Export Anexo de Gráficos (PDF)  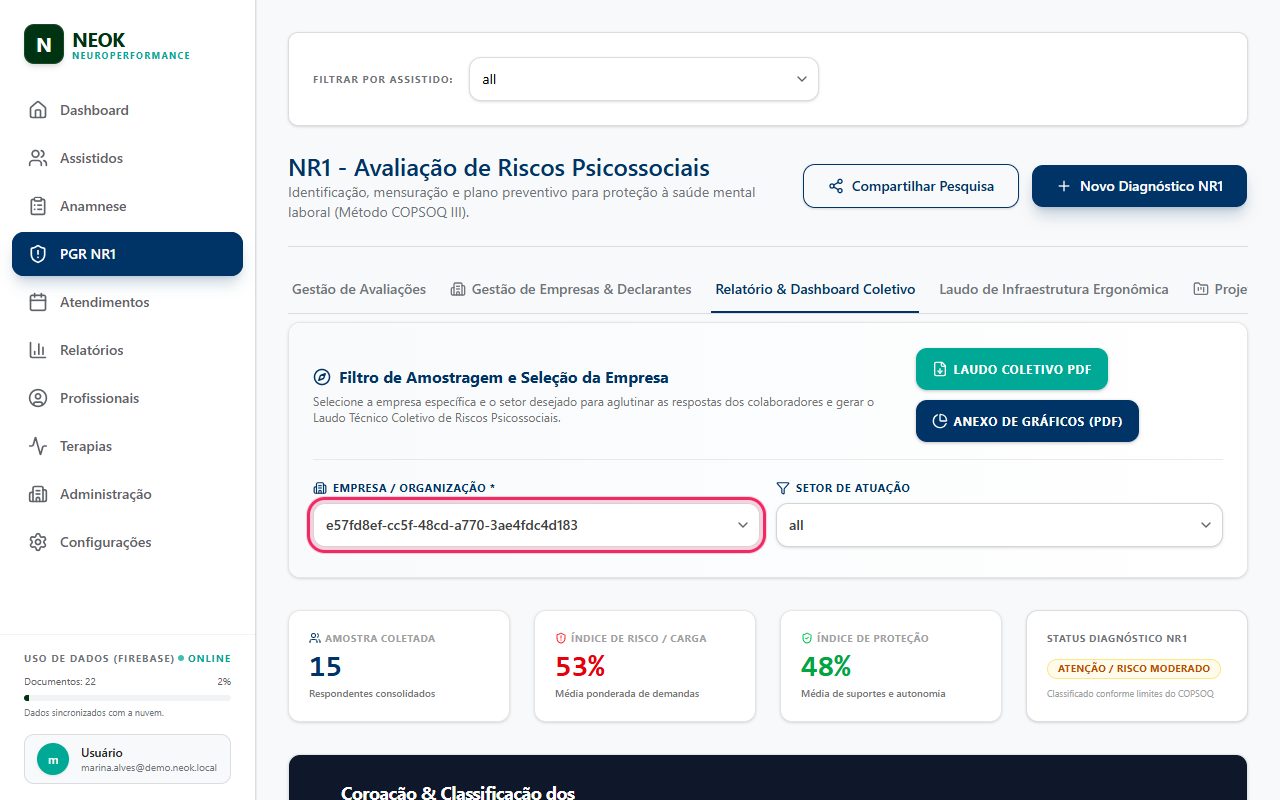pyautogui.click(x=1027, y=421)
